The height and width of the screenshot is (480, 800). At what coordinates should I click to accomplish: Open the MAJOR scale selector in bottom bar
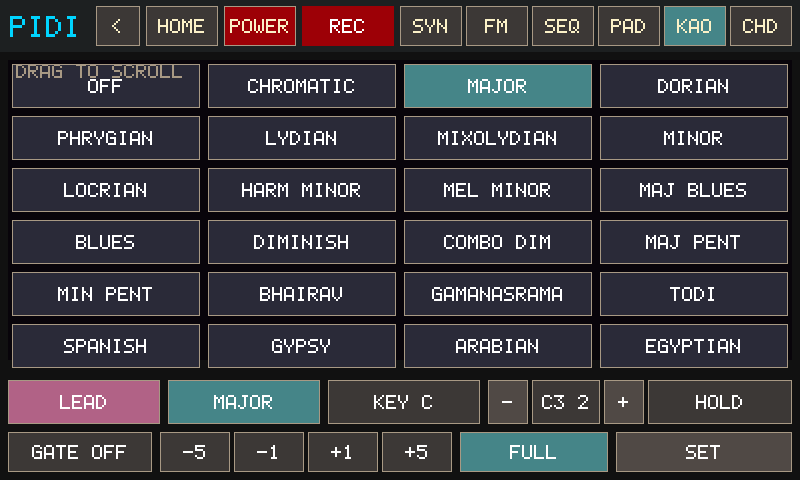[x=244, y=402]
